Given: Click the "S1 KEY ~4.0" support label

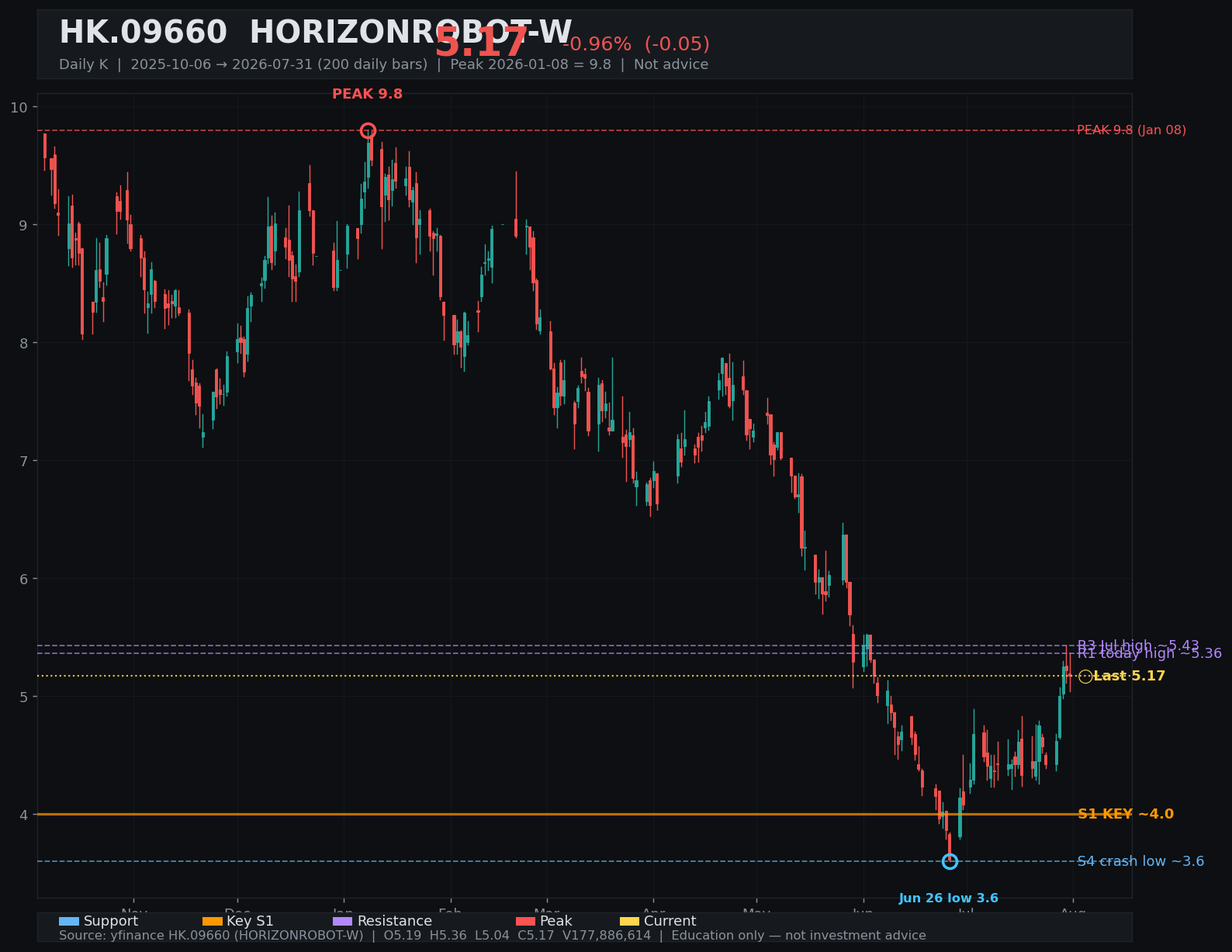Looking at the screenshot, I should click(1126, 814).
